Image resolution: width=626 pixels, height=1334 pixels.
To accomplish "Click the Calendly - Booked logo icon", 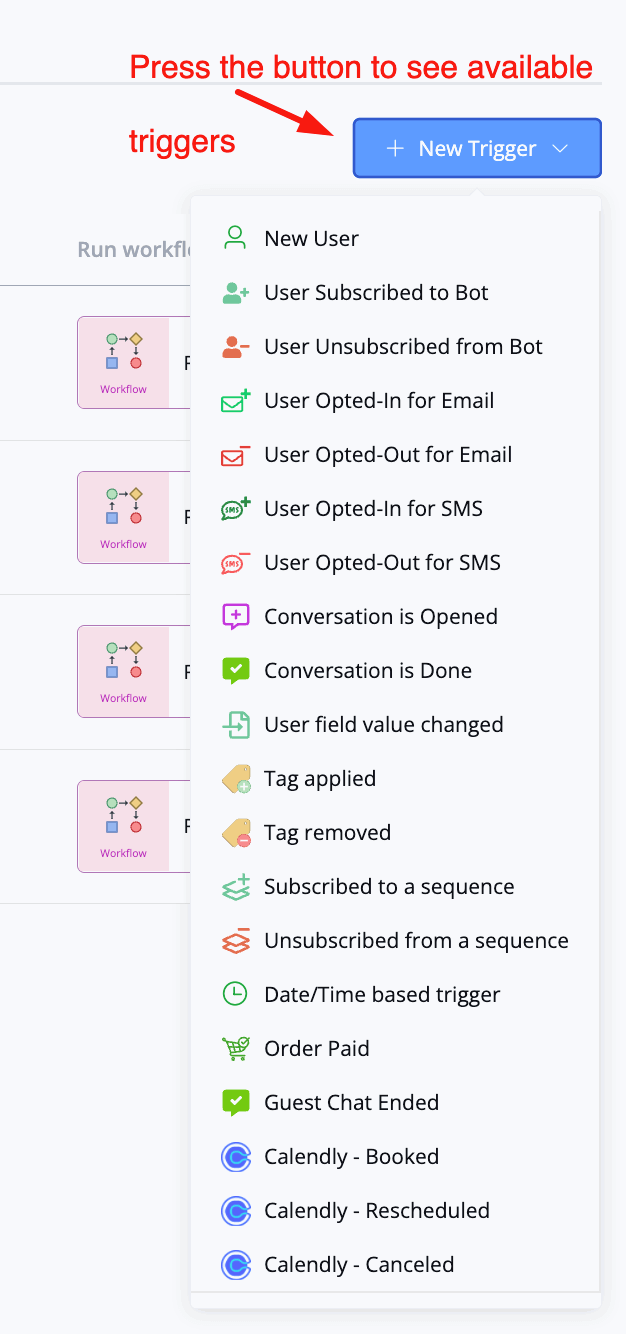I will click(235, 1157).
